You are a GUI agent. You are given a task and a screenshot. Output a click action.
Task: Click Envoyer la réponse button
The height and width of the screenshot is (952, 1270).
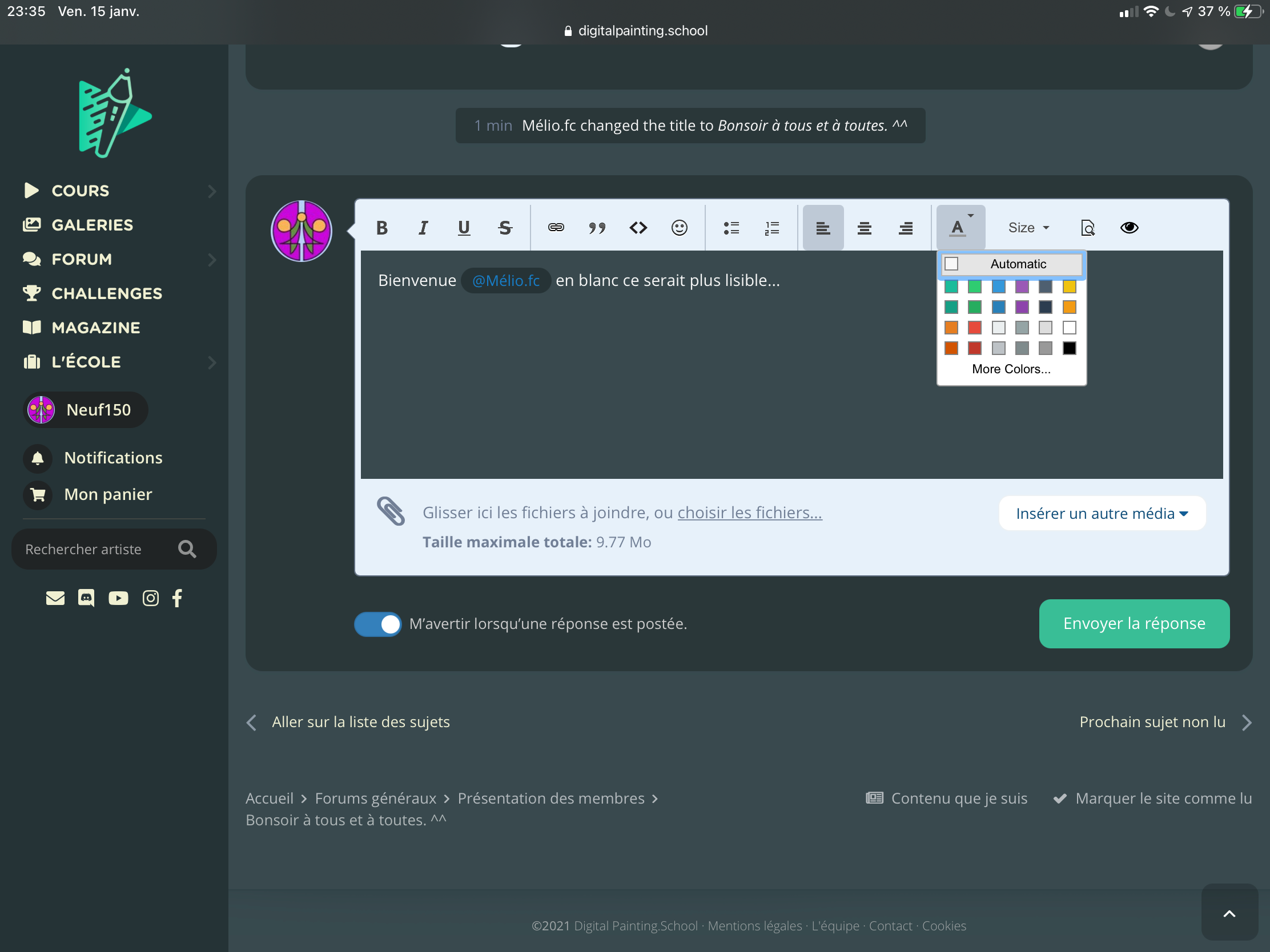(x=1134, y=624)
